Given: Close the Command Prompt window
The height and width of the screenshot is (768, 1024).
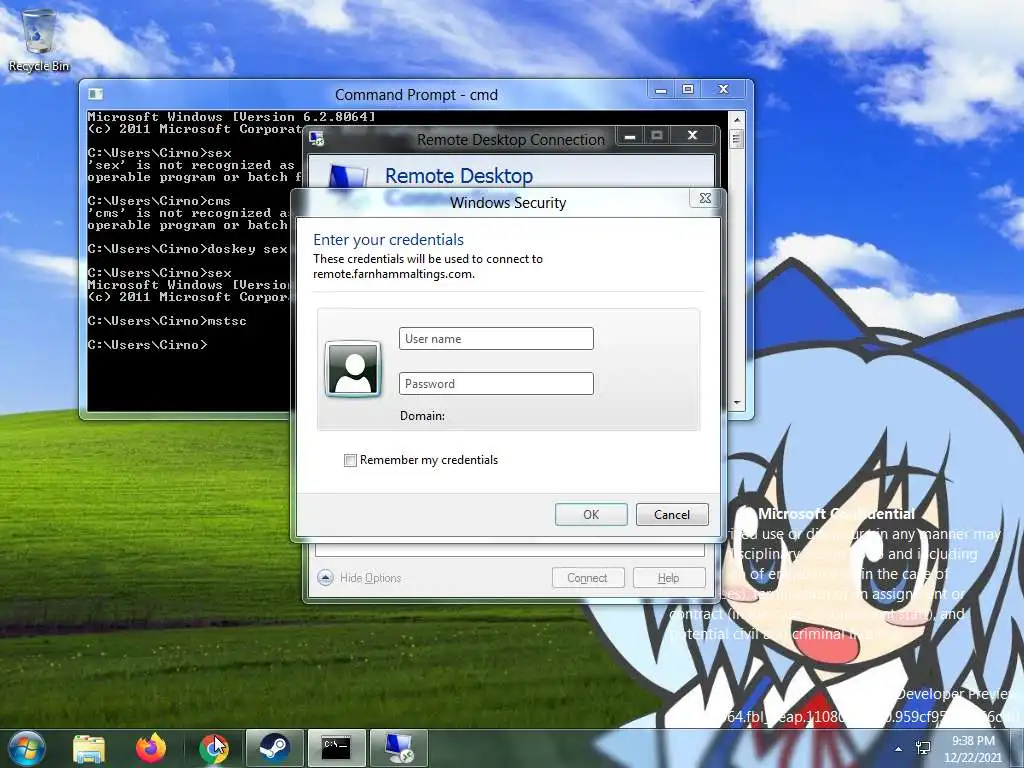Looking at the screenshot, I should tap(724, 89).
